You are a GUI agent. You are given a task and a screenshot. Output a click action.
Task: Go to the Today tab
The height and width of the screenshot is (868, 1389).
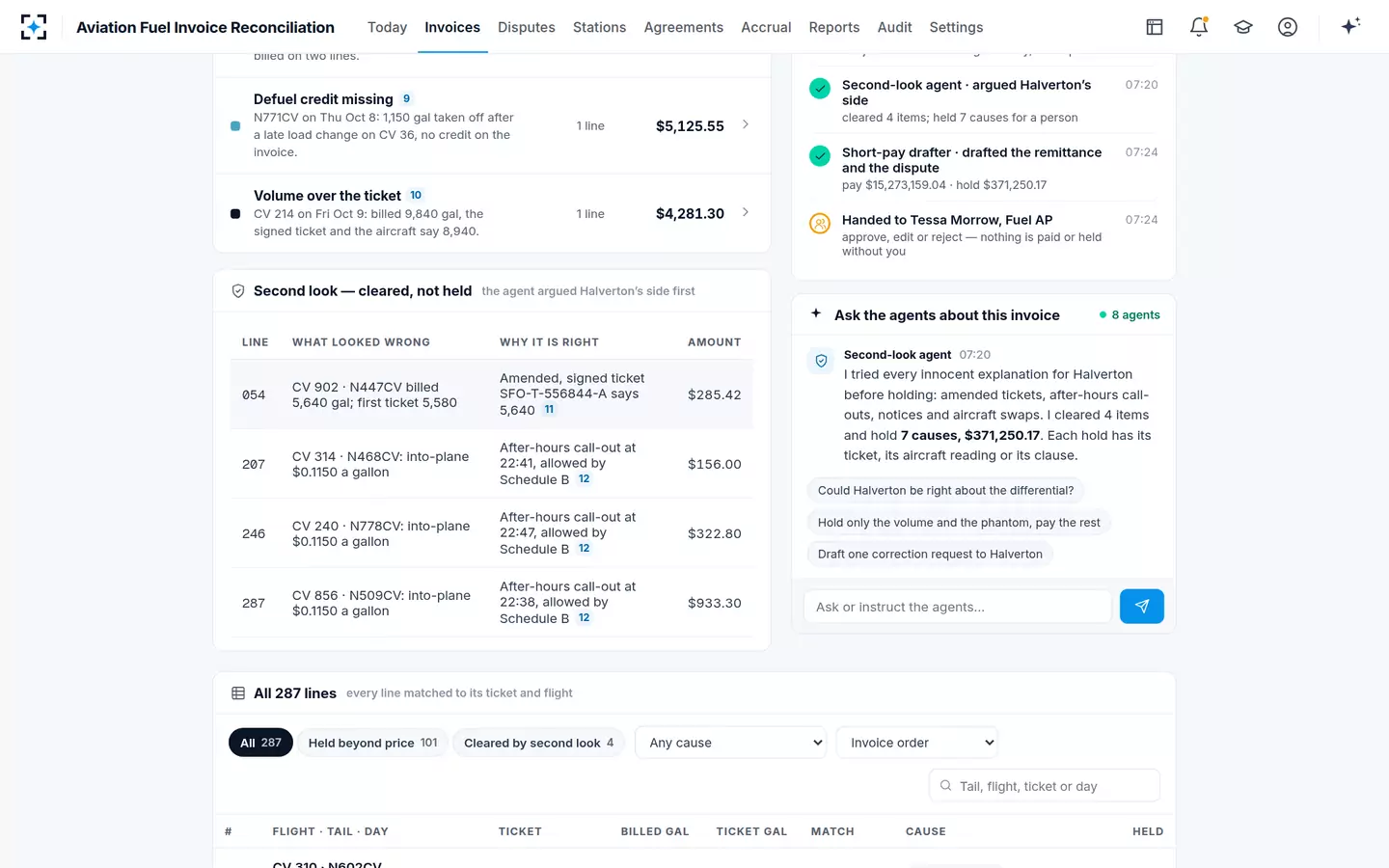387,27
